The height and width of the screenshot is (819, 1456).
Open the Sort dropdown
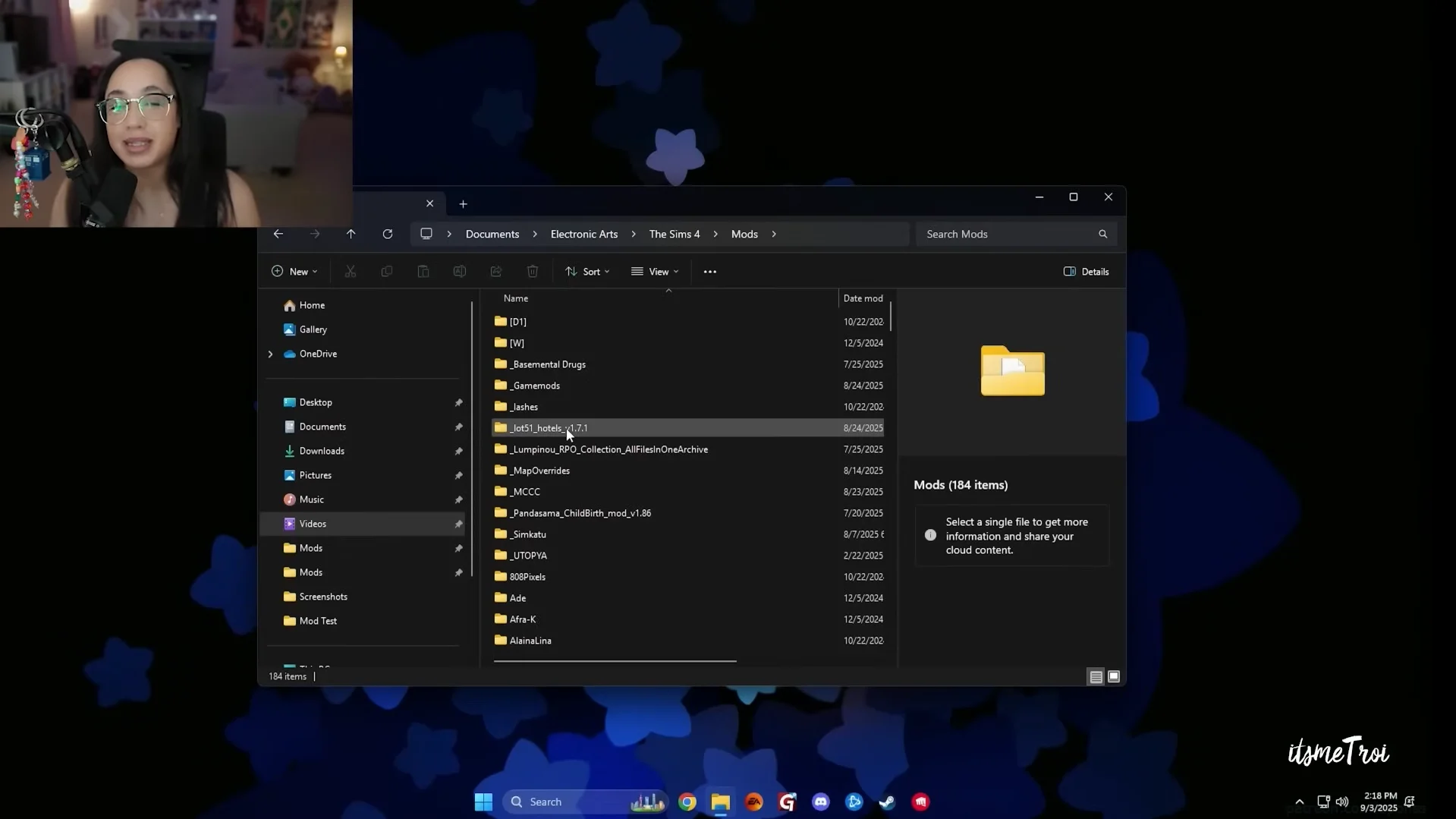(587, 272)
